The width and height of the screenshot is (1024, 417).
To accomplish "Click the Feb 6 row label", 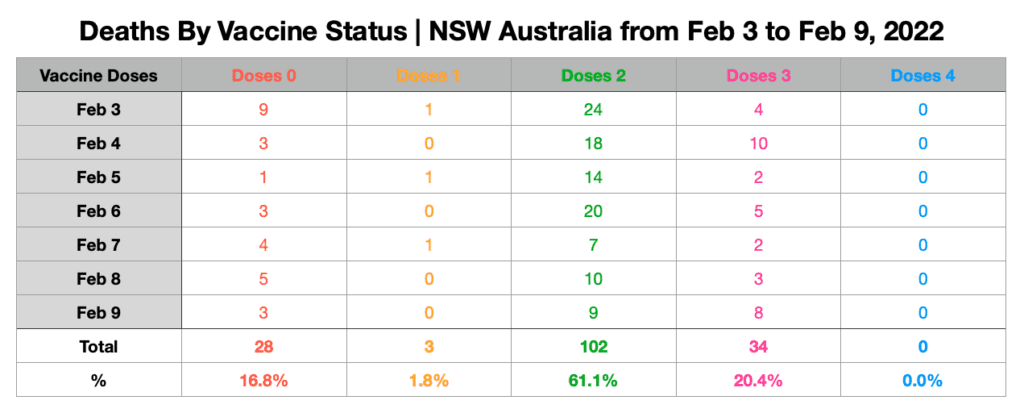I will coord(99,211).
